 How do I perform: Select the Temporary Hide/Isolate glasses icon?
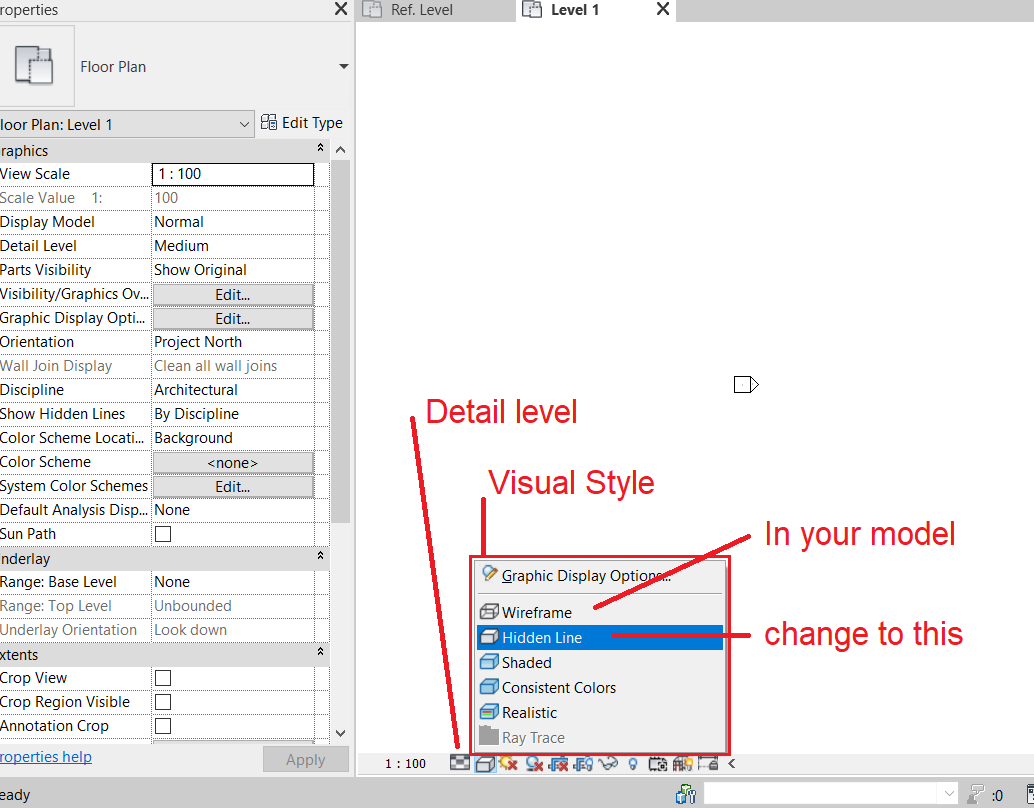[x=606, y=762]
